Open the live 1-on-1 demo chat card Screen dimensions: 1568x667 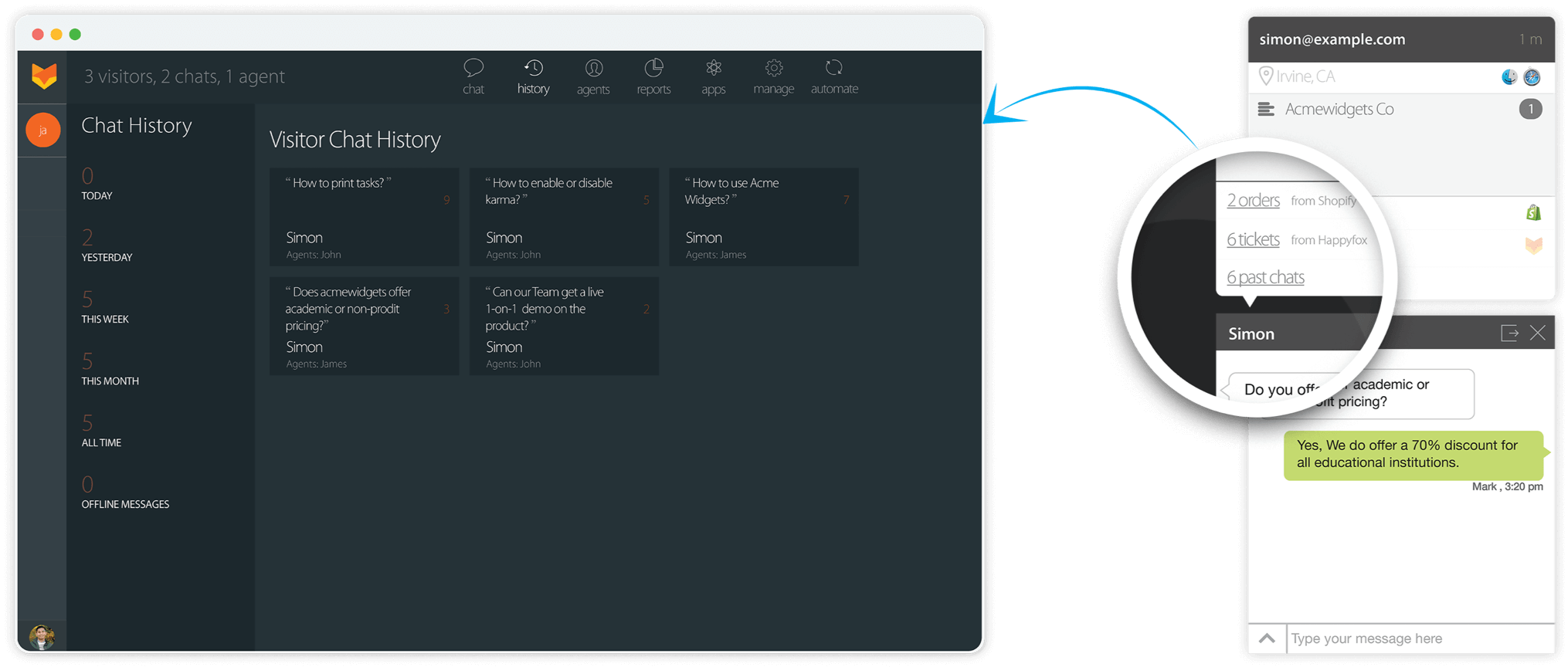[x=564, y=326]
